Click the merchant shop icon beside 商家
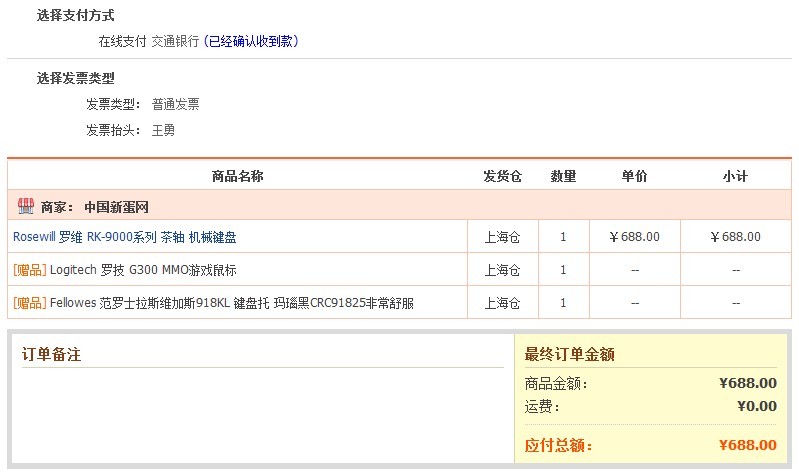This screenshot has height=476, width=799. (x=25, y=206)
